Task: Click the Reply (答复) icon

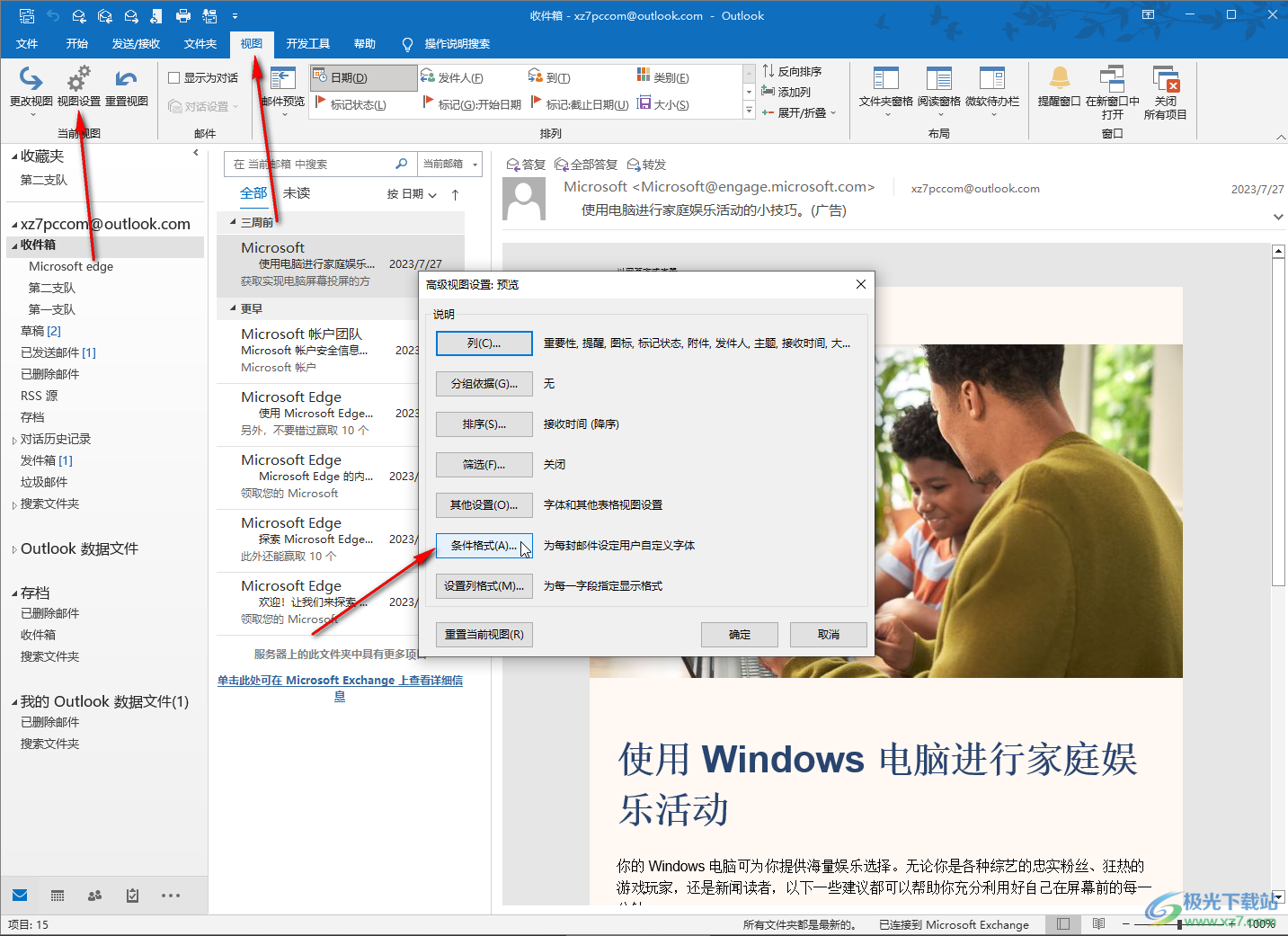Action: pyautogui.click(x=513, y=165)
